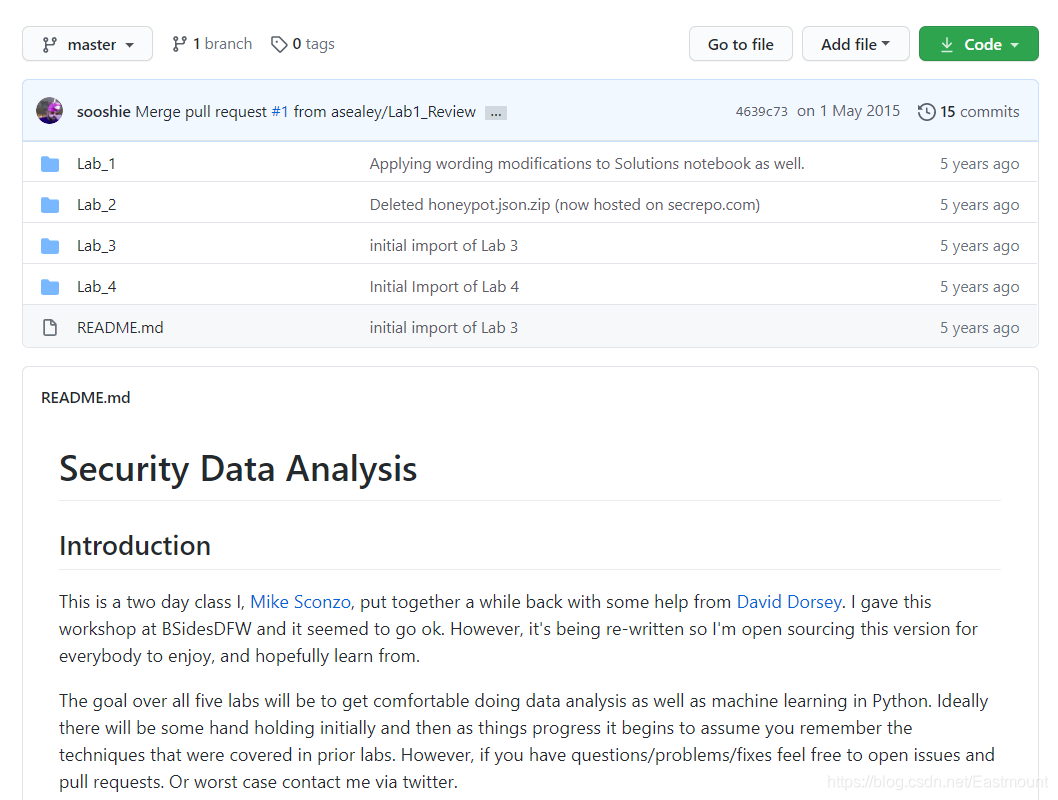The height and width of the screenshot is (800, 1058).
Task: Open the Lab_2 folder
Action: (96, 204)
